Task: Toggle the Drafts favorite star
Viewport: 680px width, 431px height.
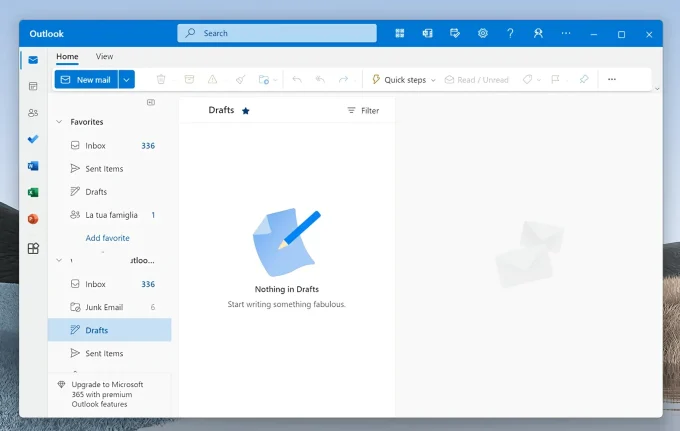Action: [x=246, y=111]
